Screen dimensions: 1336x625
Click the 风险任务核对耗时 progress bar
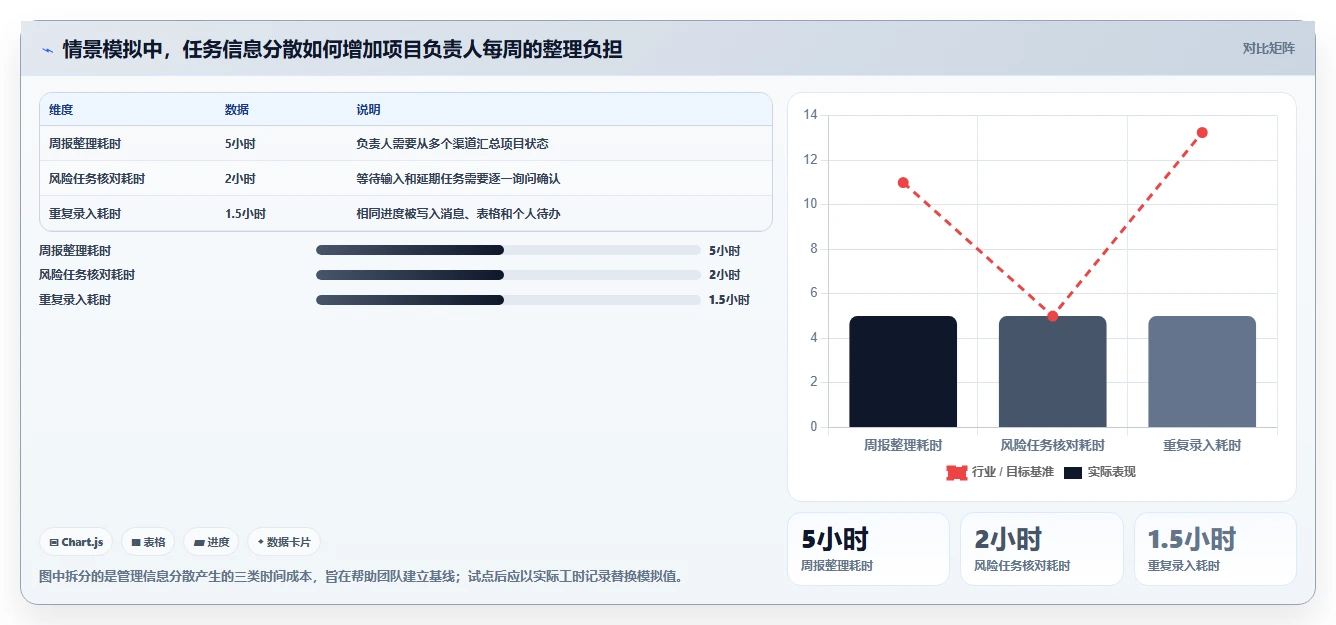coord(508,275)
